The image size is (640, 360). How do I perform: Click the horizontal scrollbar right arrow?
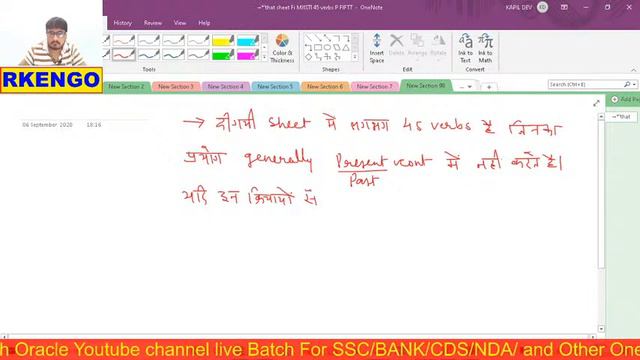point(593,337)
